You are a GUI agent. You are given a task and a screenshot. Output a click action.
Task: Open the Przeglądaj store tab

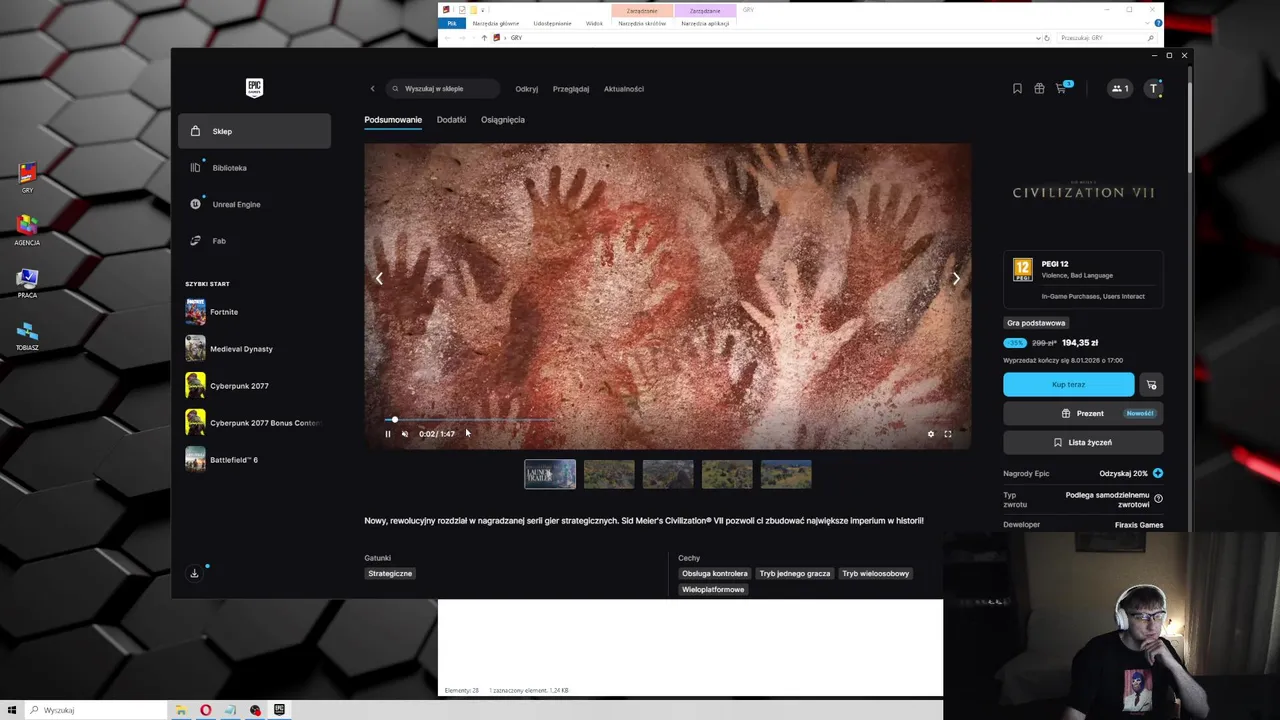coord(571,89)
